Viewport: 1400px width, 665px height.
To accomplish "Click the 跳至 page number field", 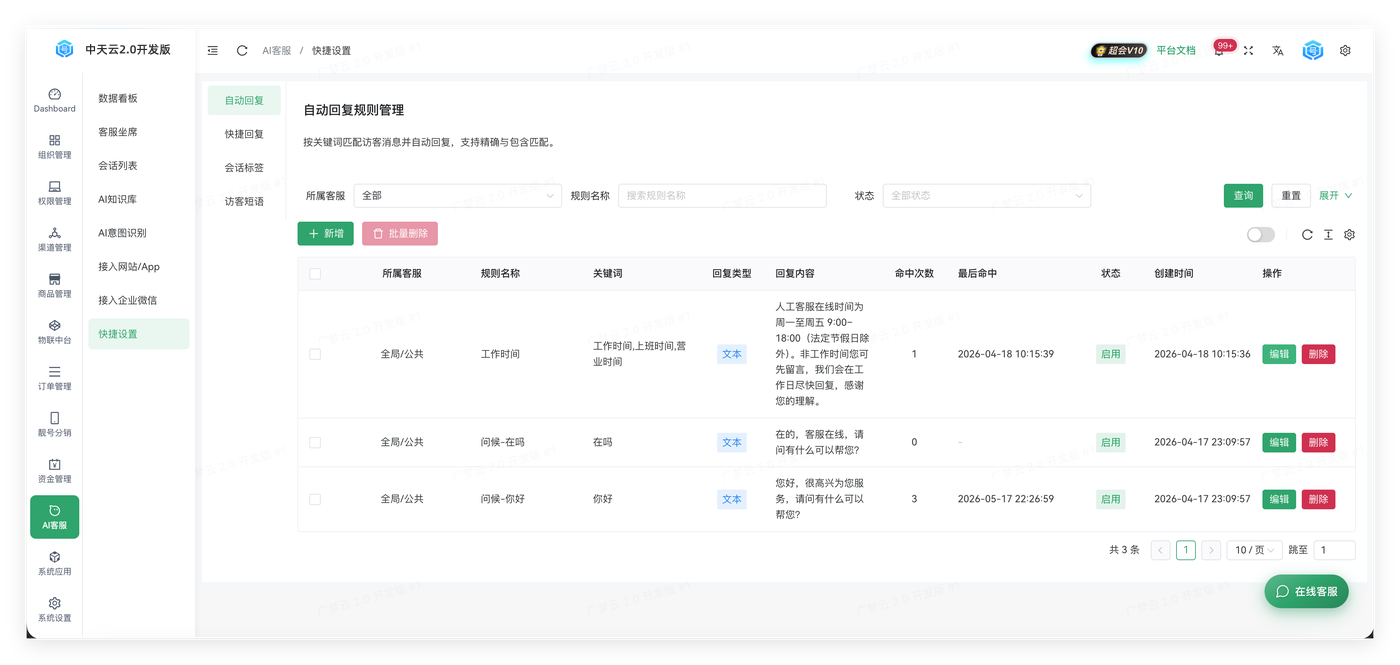I will (x=1334, y=550).
